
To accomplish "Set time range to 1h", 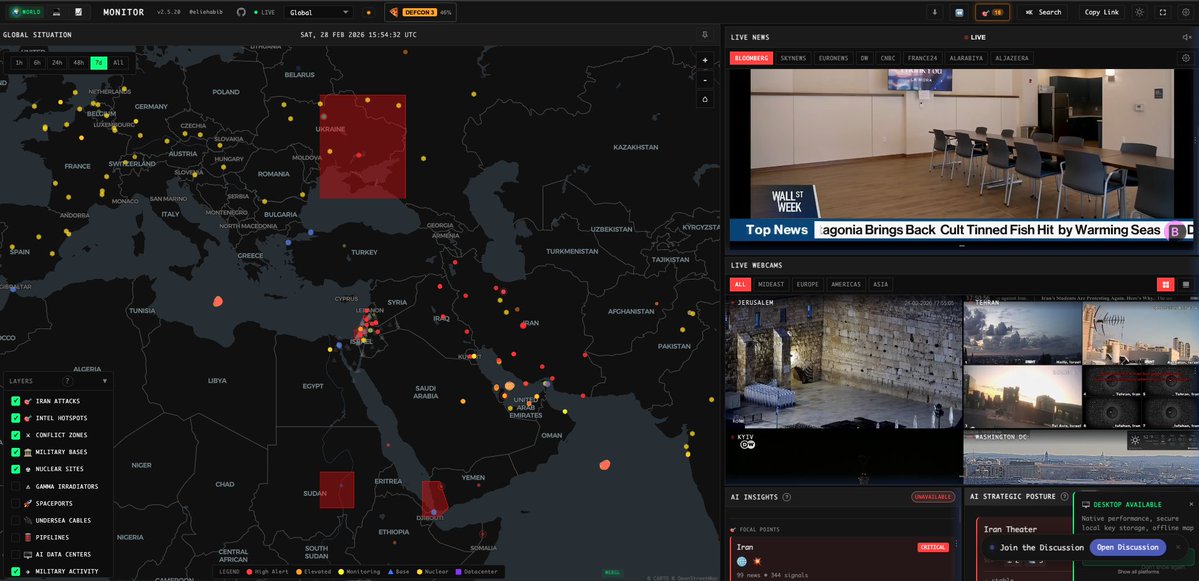I will (x=19, y=63).
